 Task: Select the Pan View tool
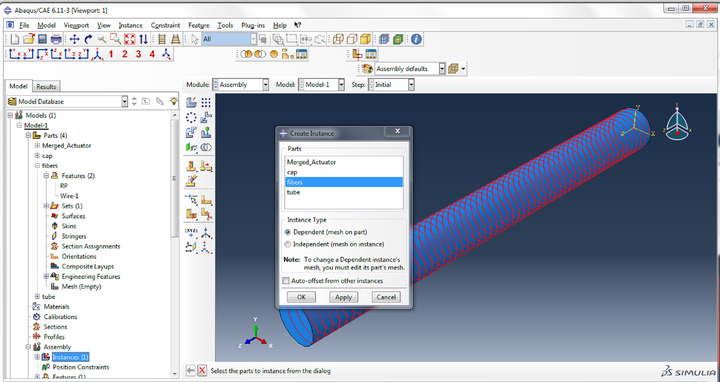tap(74, 39)
